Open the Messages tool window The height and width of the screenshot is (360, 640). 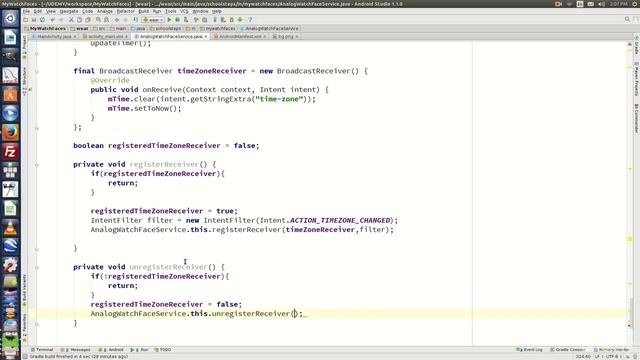76,350
